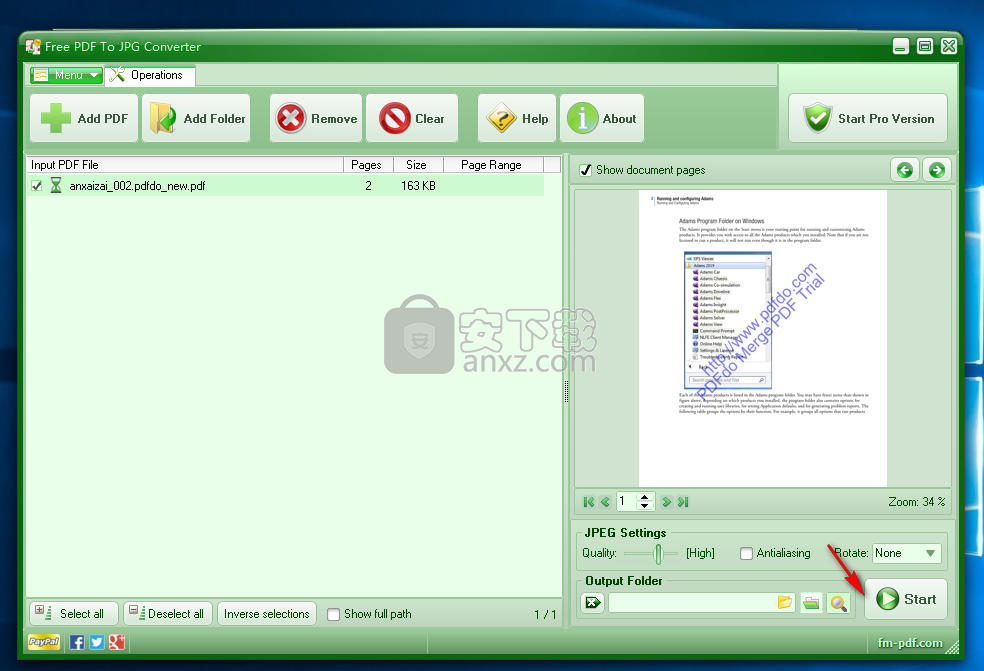
Task: Remove the selected PDF file
Action: coord(316,118)
